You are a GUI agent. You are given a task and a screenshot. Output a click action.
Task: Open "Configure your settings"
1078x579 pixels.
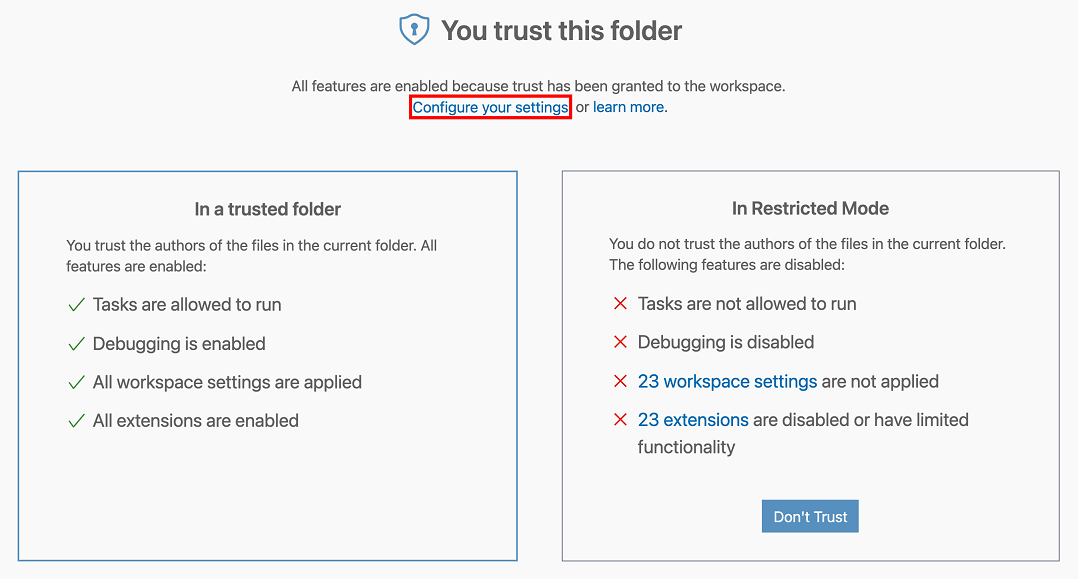(x=490, y=107)
